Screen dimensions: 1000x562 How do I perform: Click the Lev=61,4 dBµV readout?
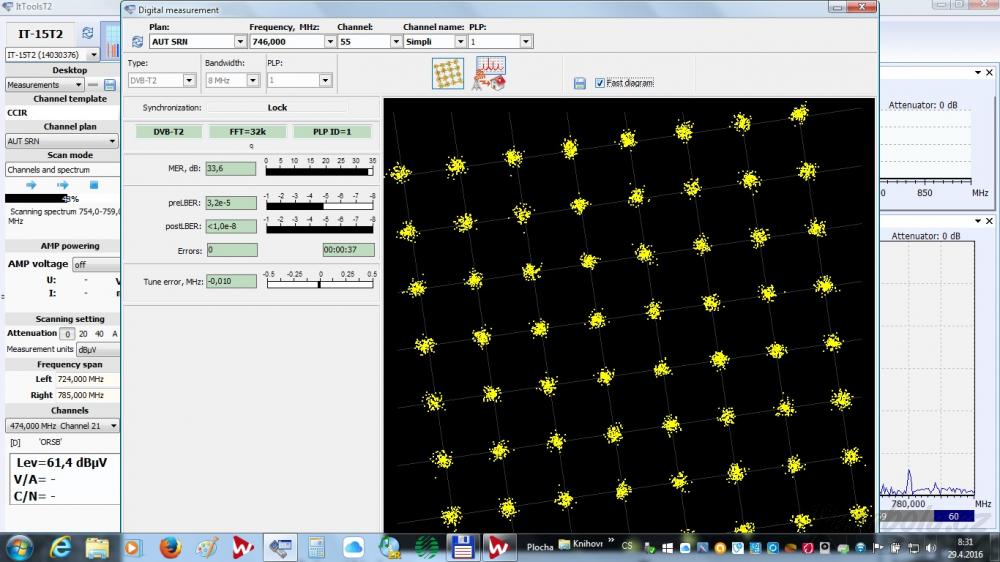click(61, 463)
